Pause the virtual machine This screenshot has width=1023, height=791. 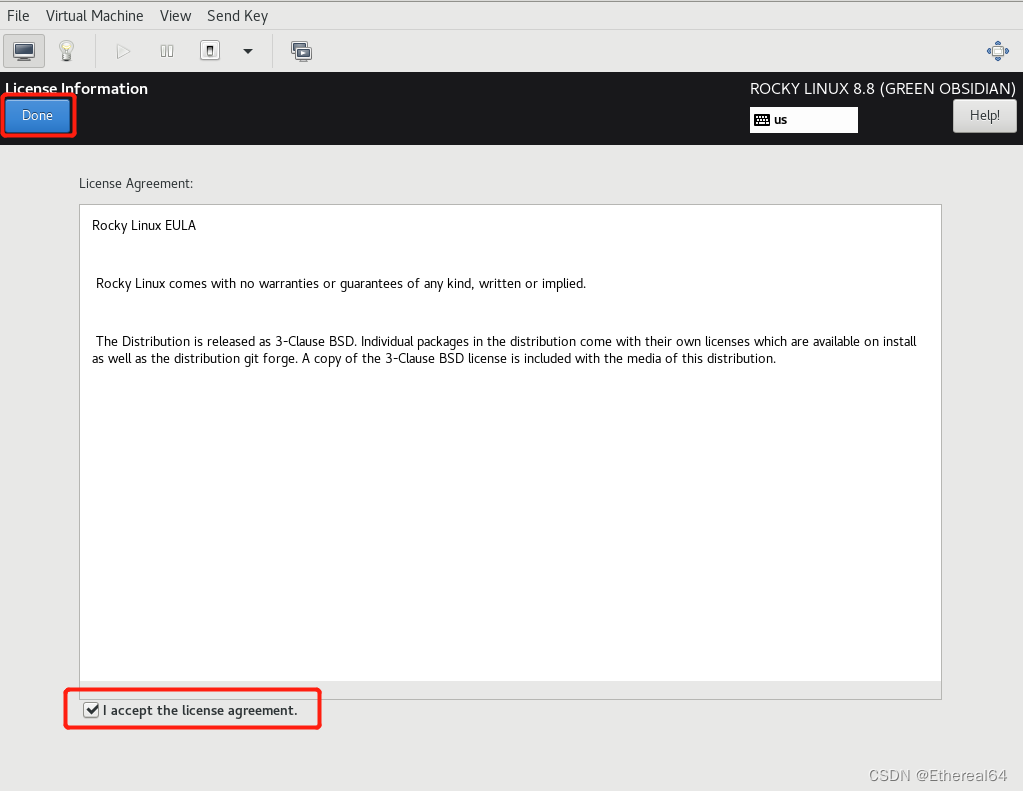pos(167,51)
